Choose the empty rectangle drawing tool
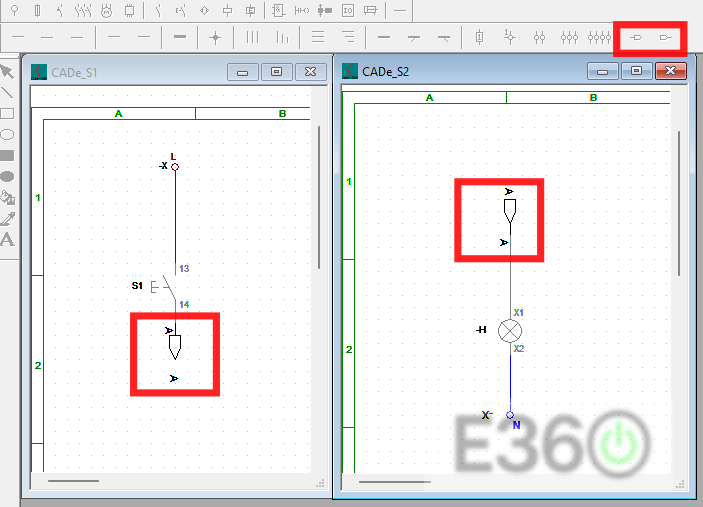Screen dimensions: 703x507 pyautogui.click(x=7, y=114)
